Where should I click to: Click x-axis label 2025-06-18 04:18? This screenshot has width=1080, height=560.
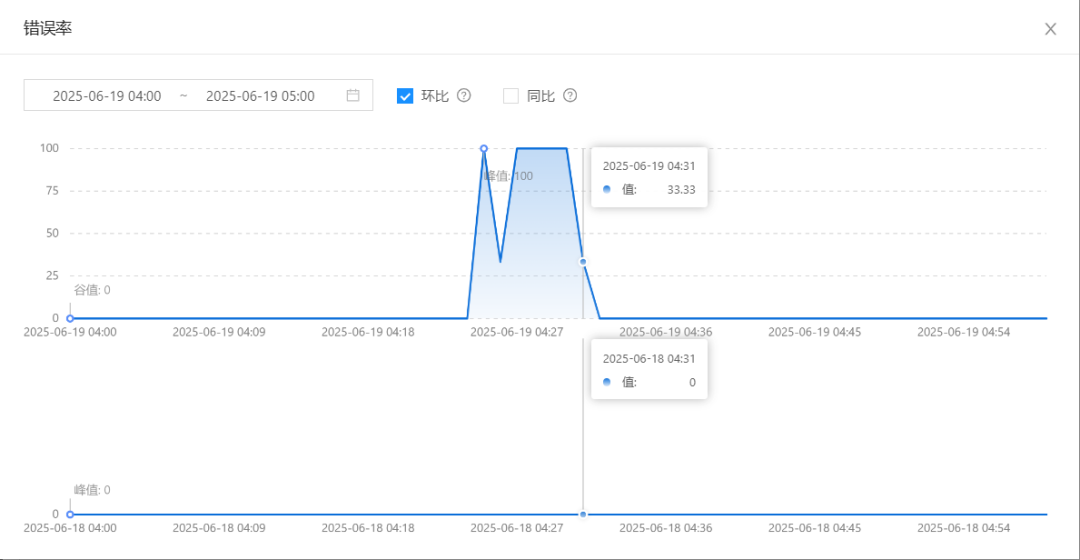pos(368,528)
